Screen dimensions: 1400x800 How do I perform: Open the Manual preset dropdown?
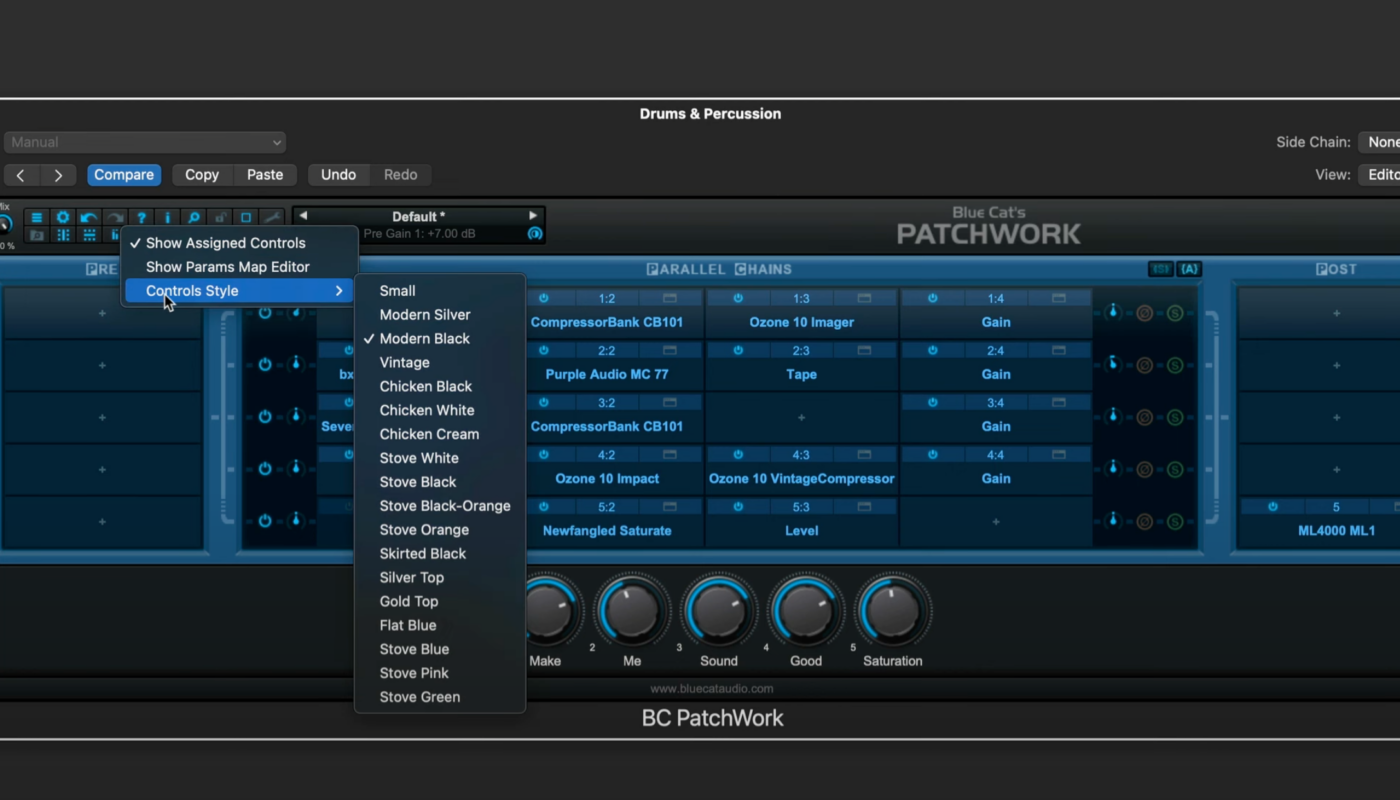tap(145, 142)
